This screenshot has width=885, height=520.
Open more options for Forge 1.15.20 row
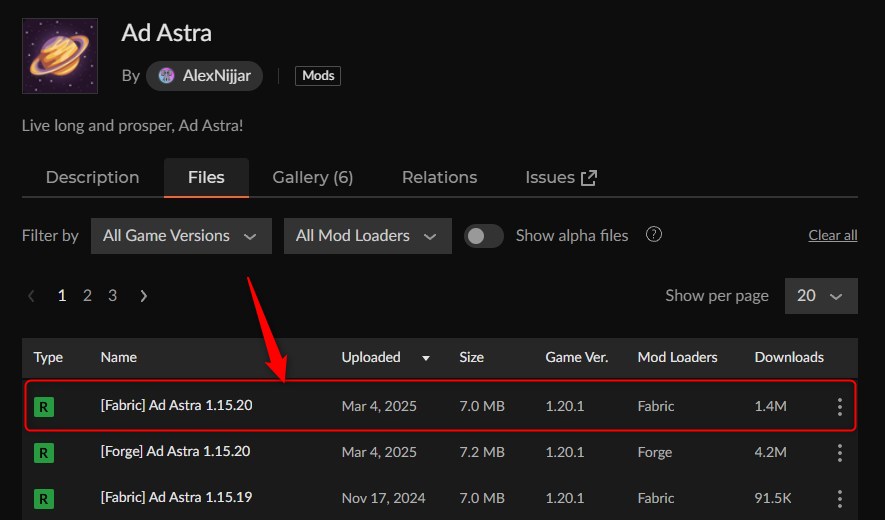pyautogui.click(x=840, y=453)
